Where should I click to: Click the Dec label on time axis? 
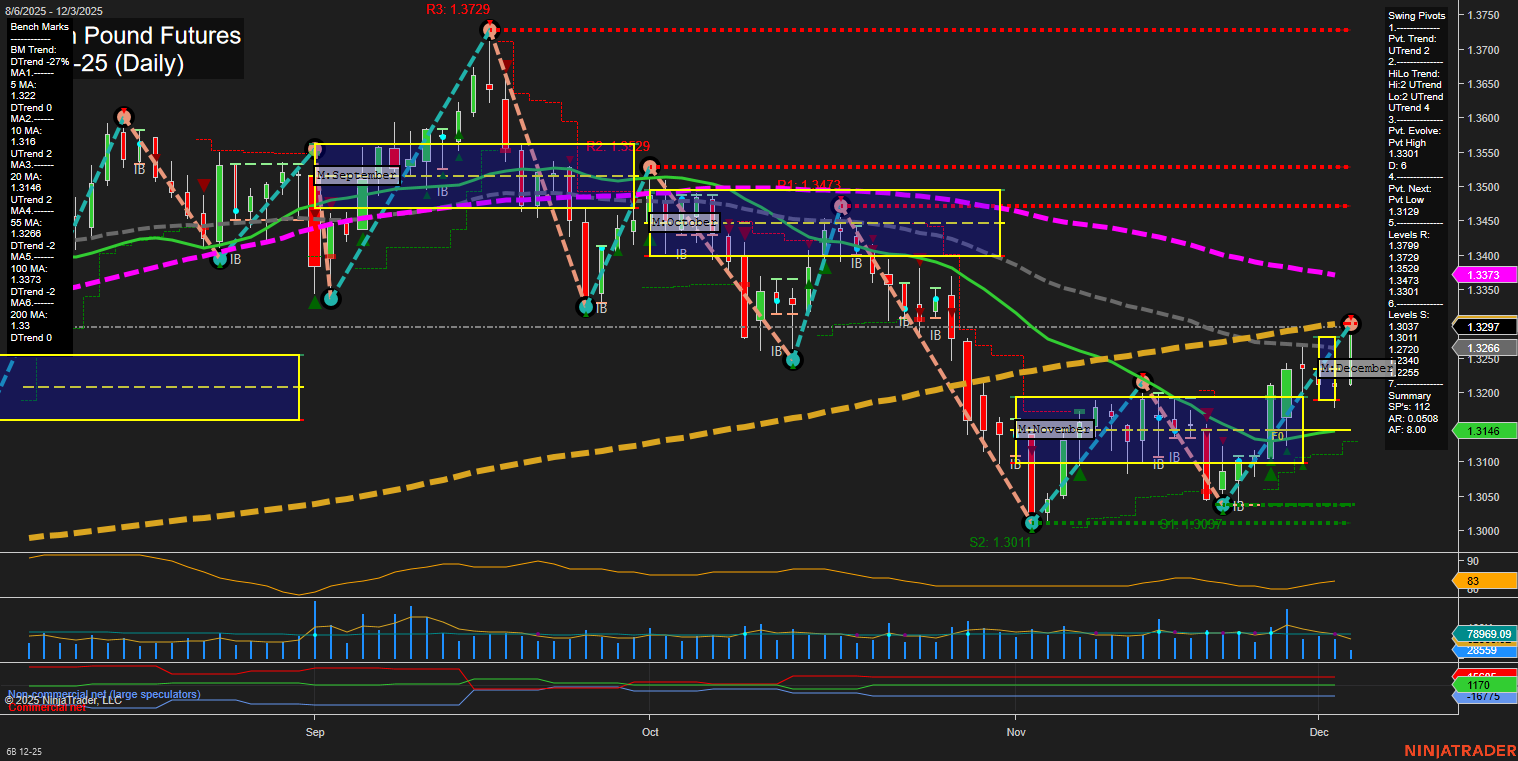click(1319, 732)
